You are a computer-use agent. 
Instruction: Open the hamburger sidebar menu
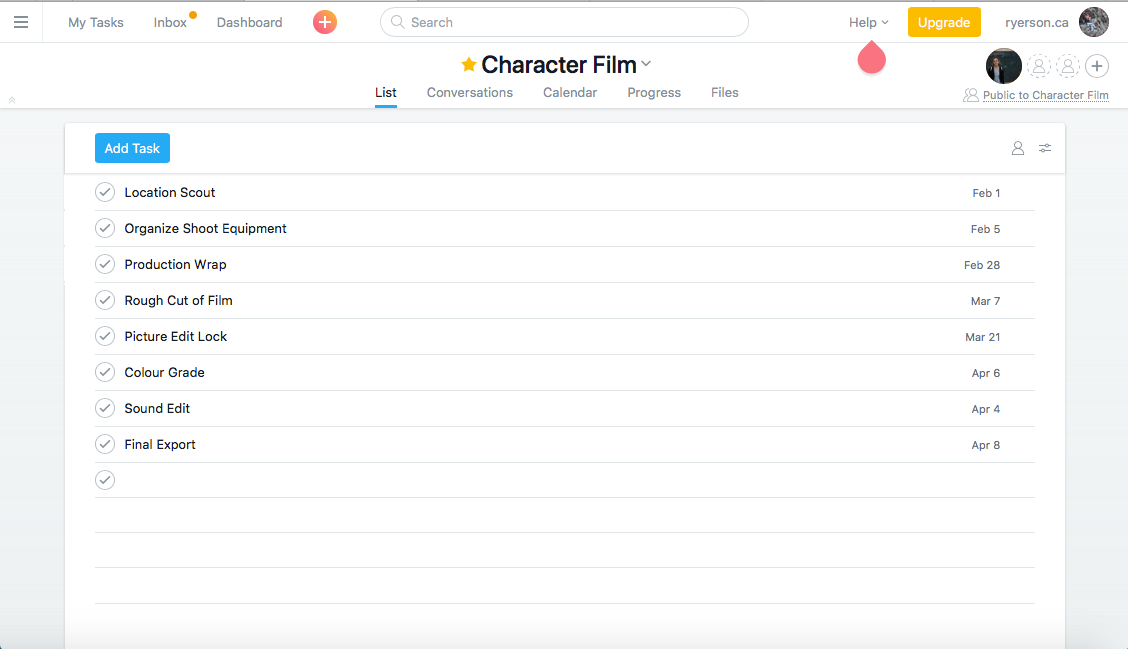point(21,22)
